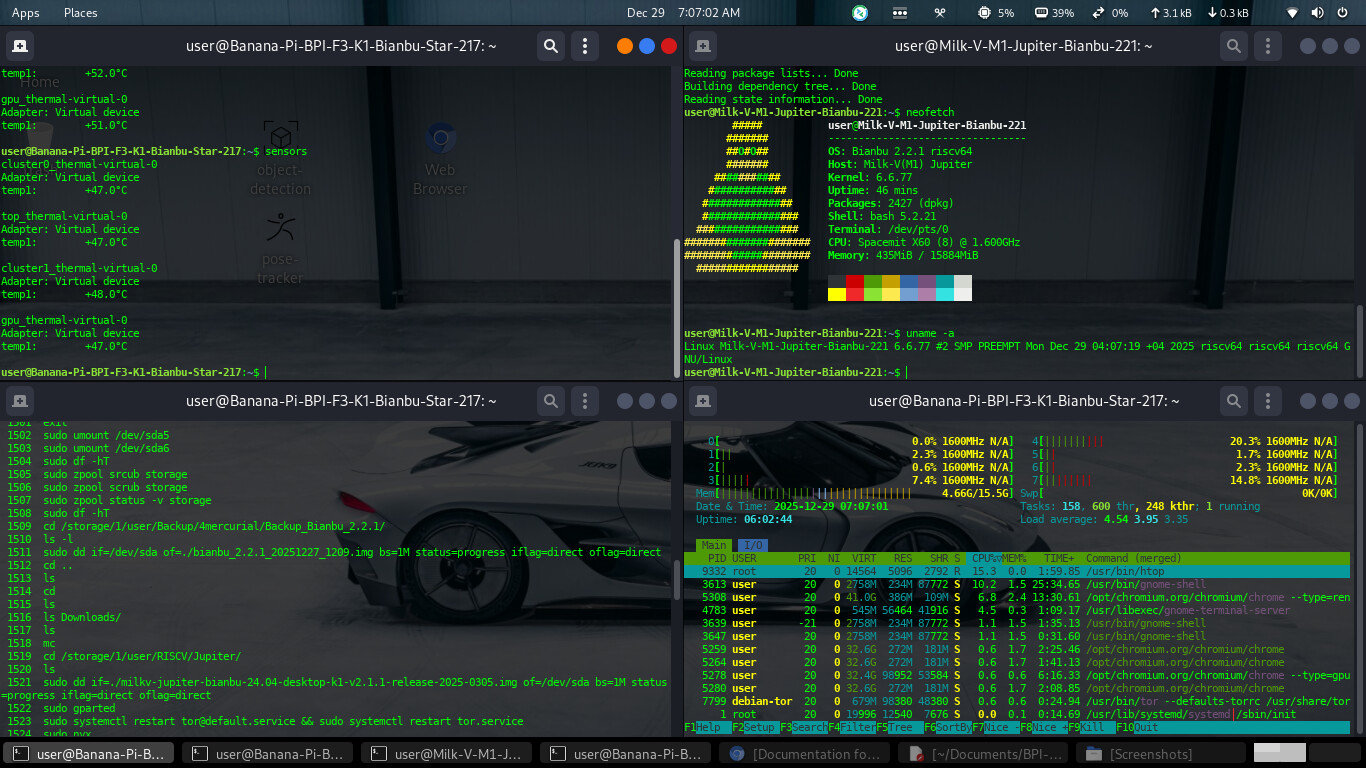Click search icon in Milk-V terminal header
The image size is (1366, 768).
click(1234, 46)
